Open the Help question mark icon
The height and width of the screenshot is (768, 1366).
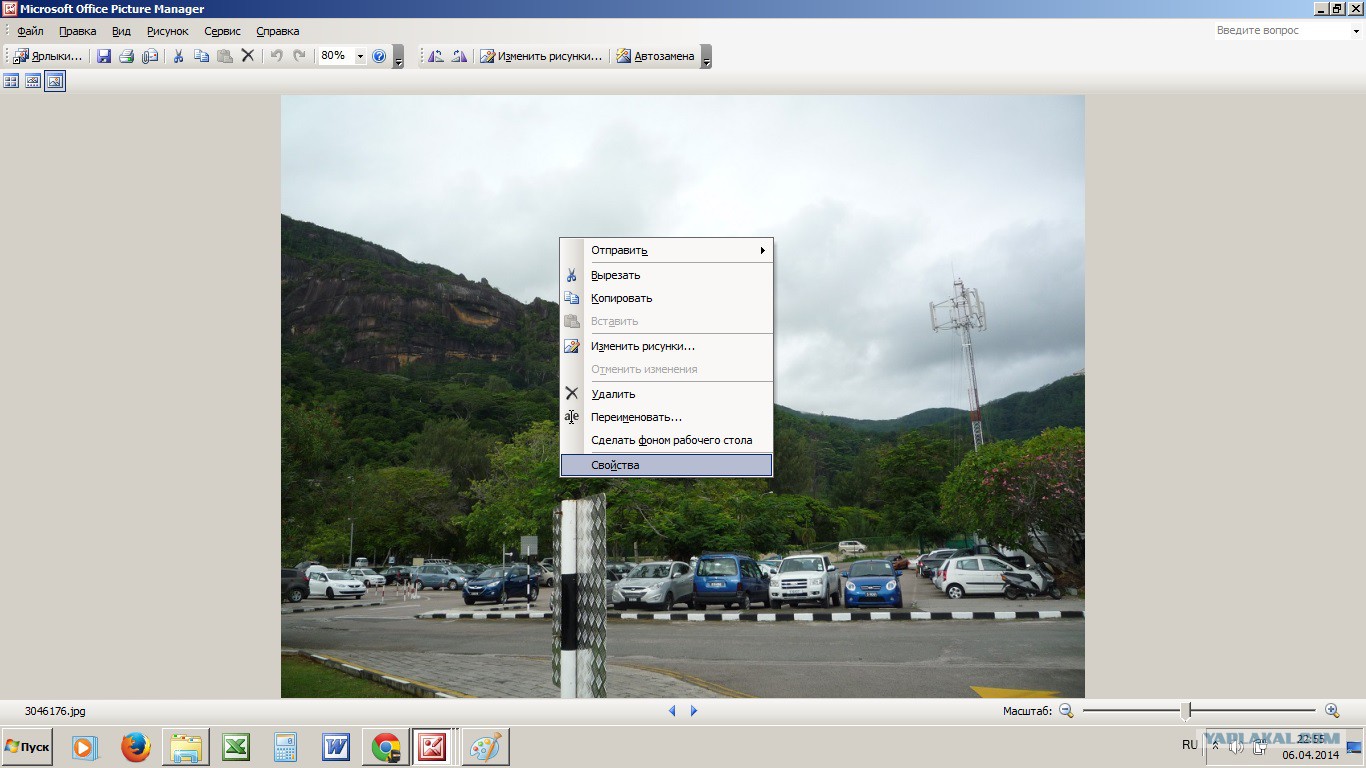coord(379,56)
